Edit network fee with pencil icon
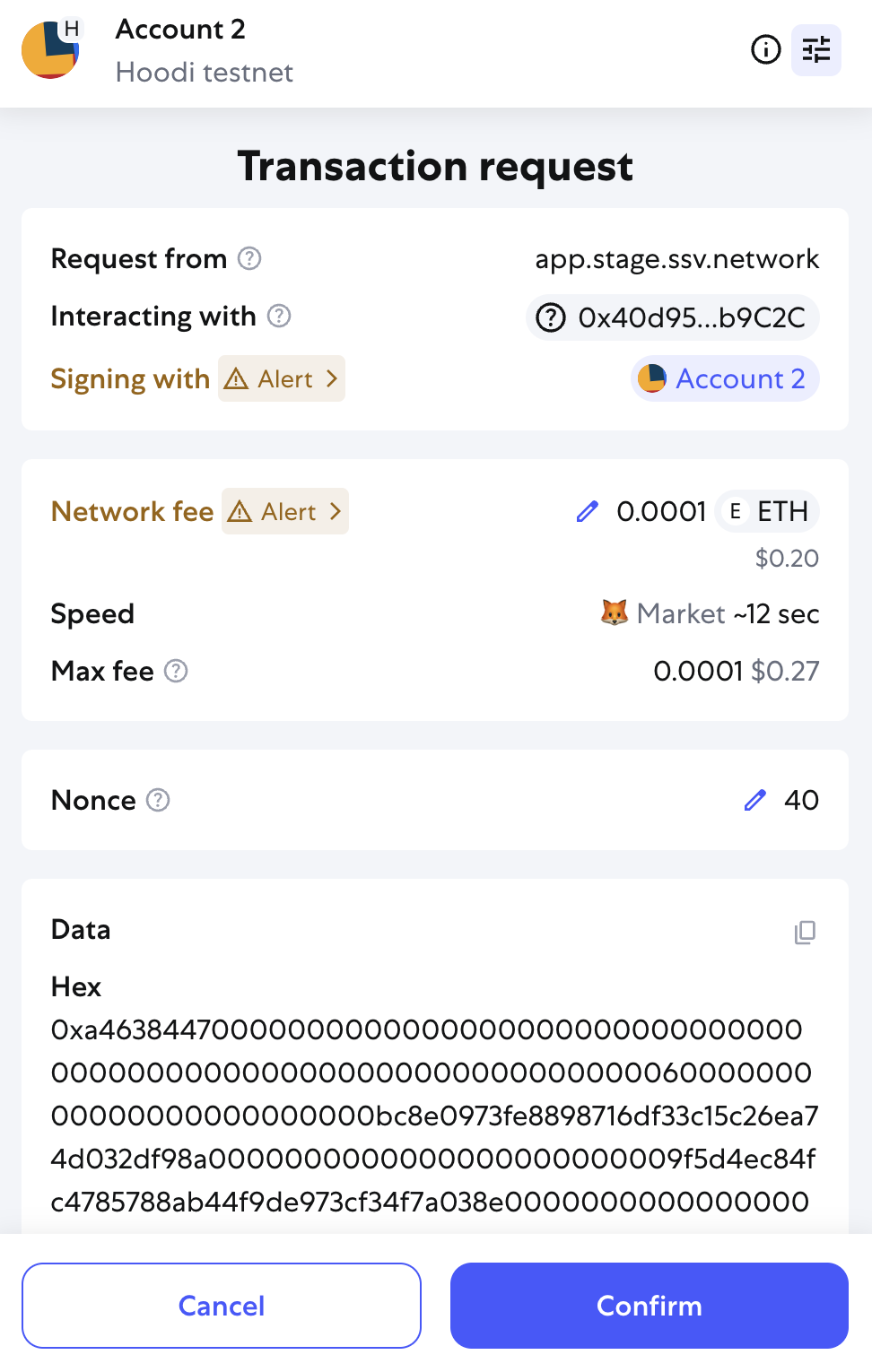The image size is (872, 1372). (x=588, y=512)
